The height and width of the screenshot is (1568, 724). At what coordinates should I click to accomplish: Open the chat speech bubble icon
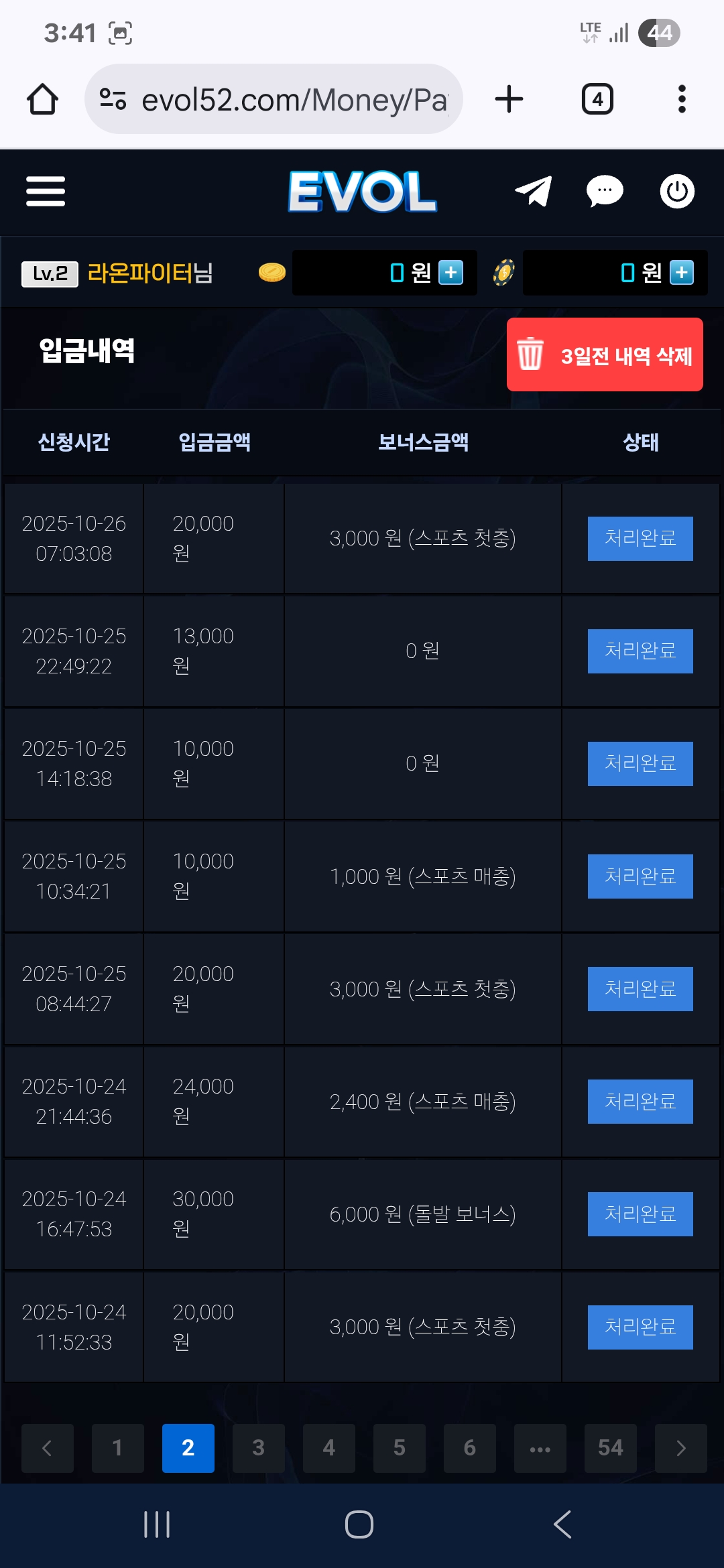pyautogui.click(x=605, y=192)
